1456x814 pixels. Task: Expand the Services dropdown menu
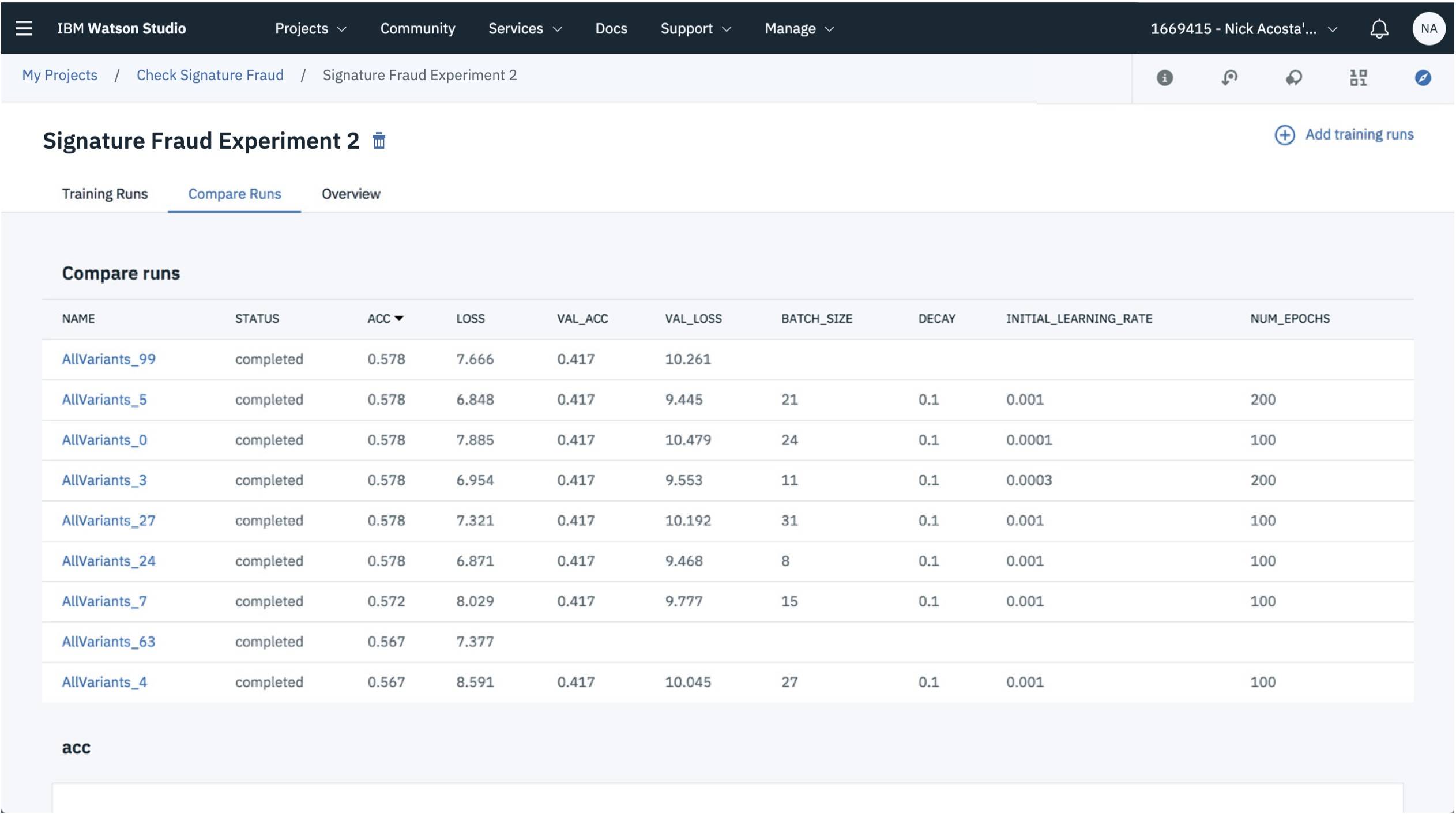coord(525,28)
